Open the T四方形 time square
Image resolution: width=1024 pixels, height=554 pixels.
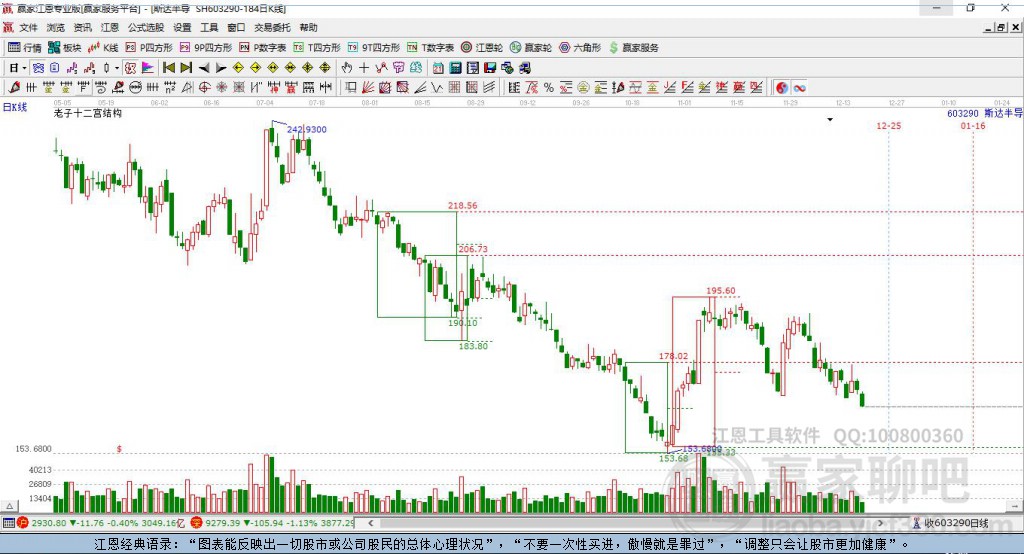pos(317,48)
